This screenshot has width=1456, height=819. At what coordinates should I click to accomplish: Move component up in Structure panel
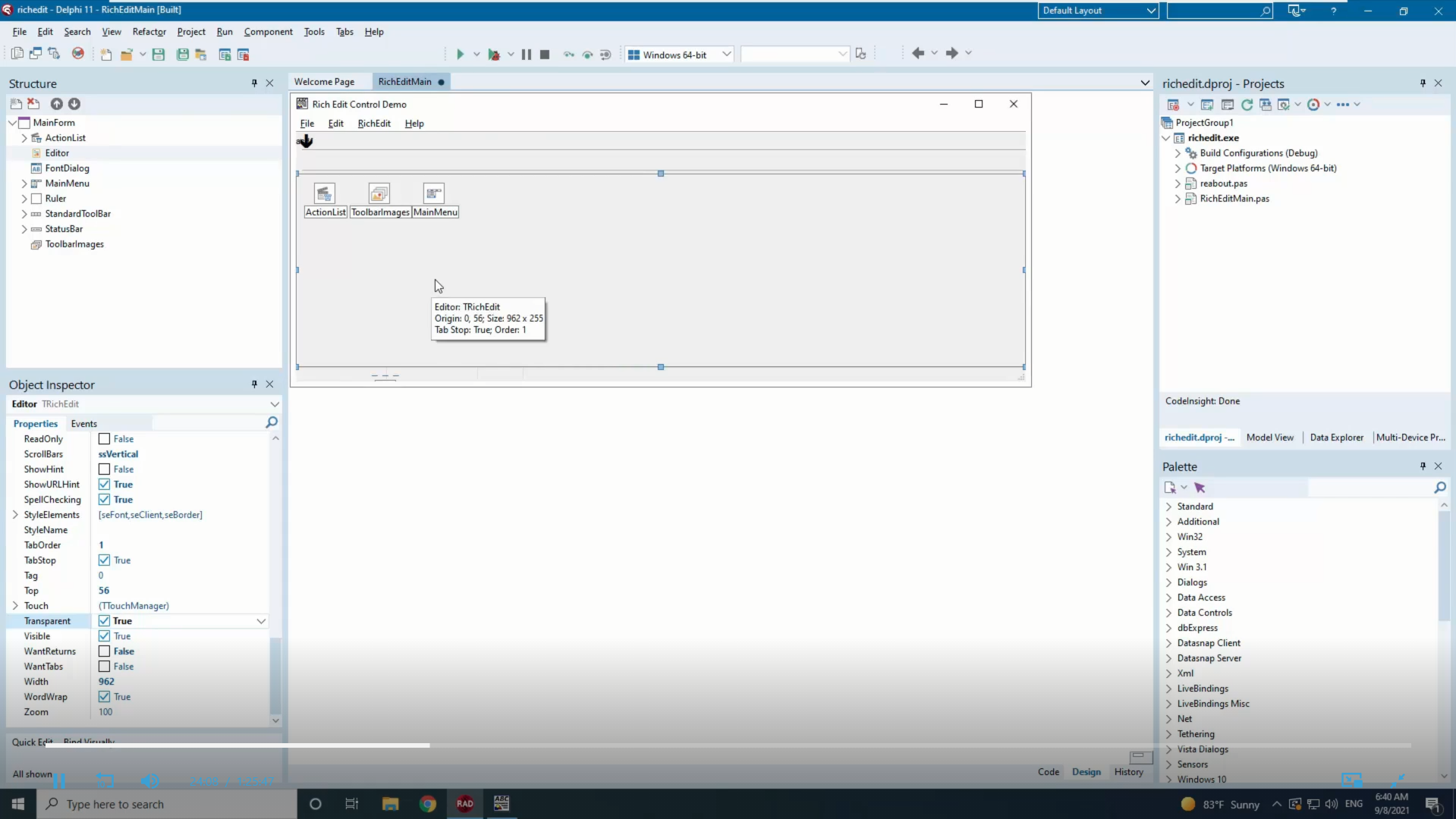pos(57,104)
